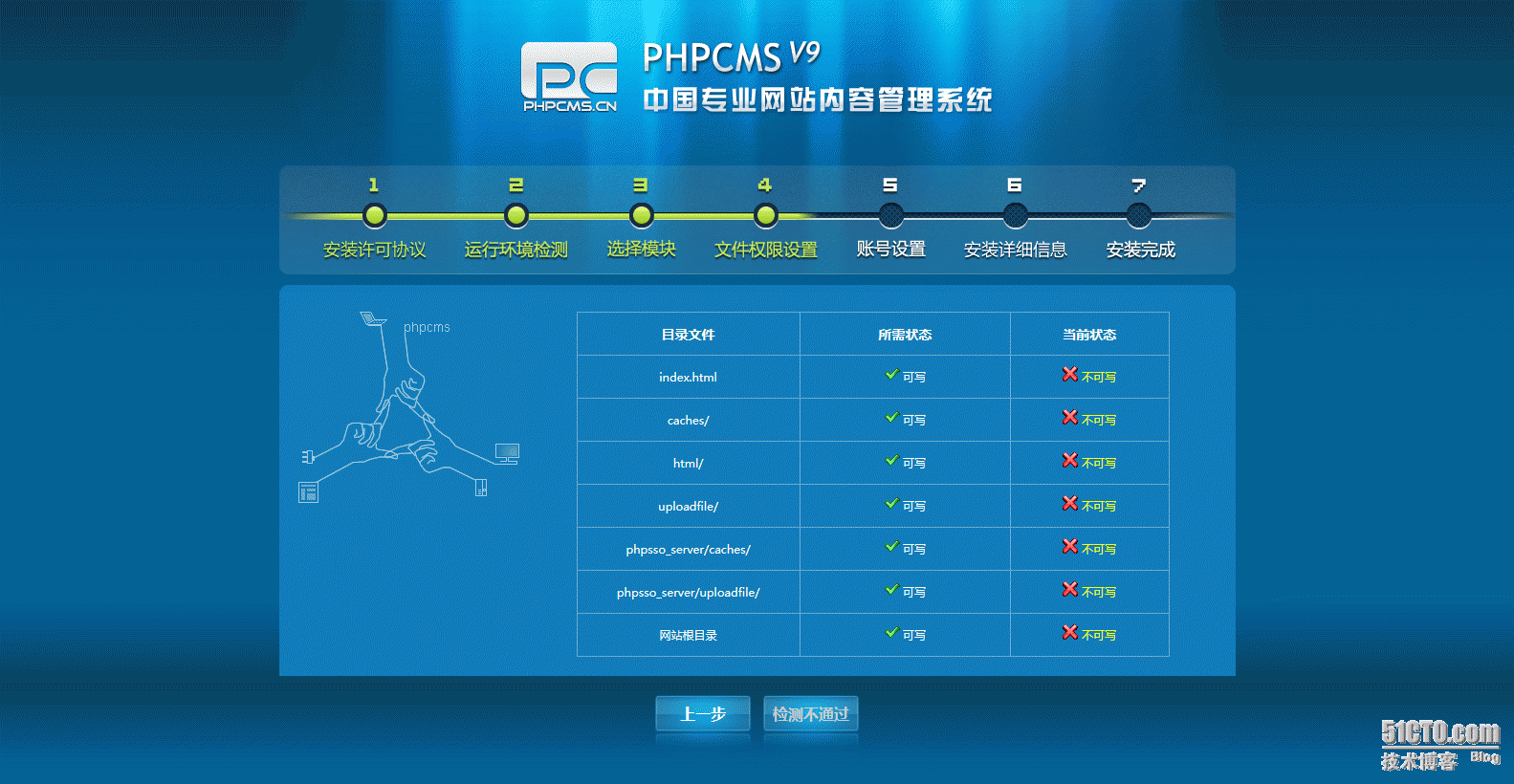Viewport: 1514px width, 784px height.
Task: Click the 检测不通过 button
Action: tap(811, 714)
